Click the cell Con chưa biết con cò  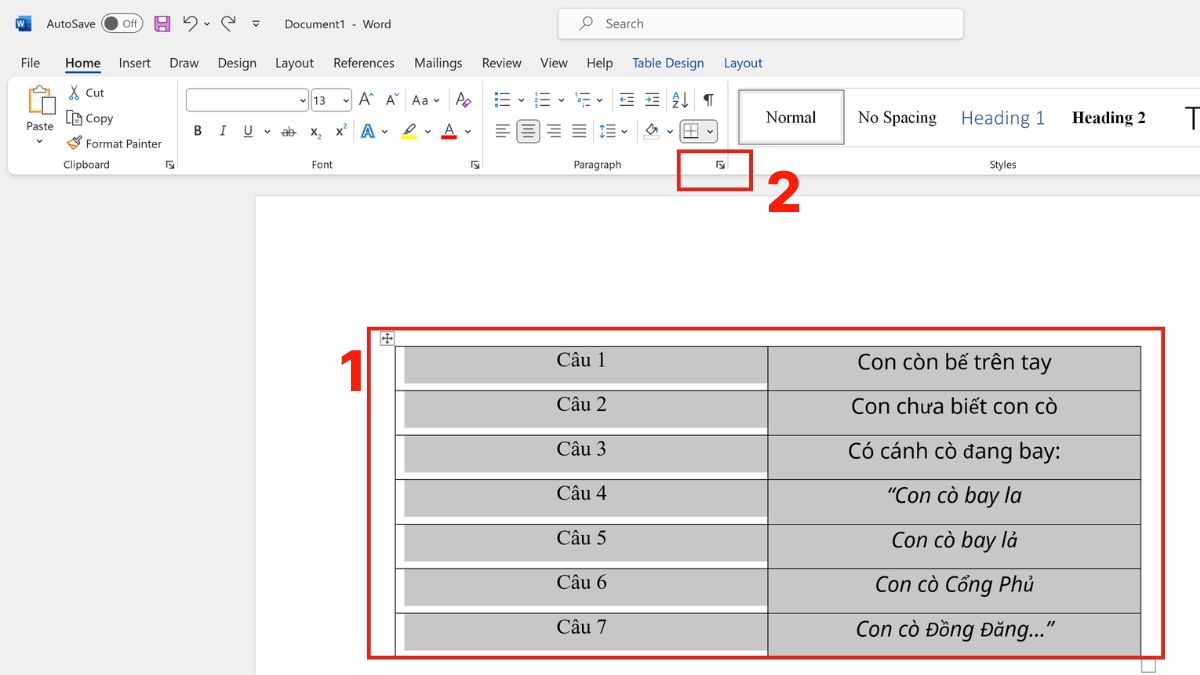954,413
